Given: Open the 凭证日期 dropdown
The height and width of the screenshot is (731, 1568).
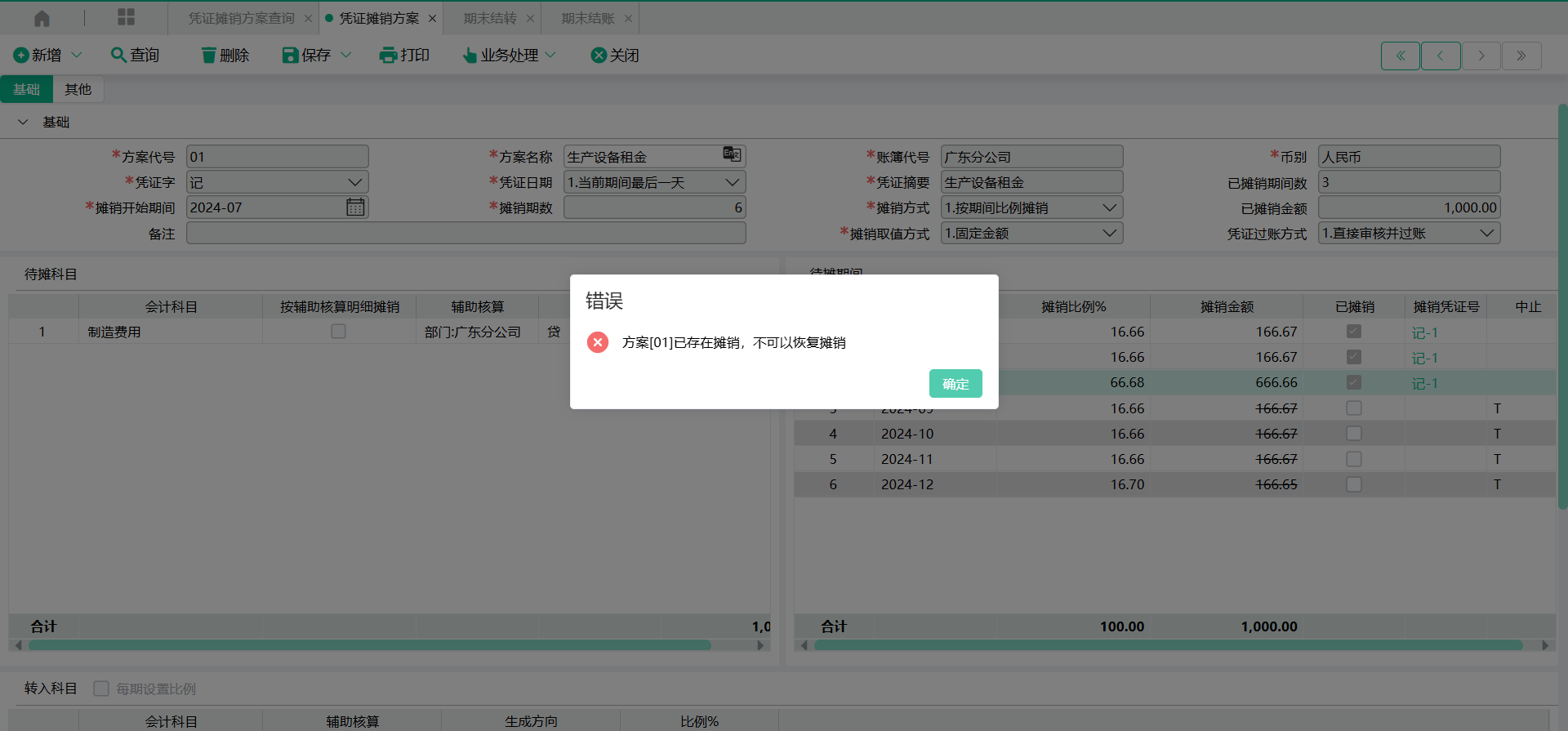Looking at the screenshot, I should pyautogui.click(x=732, y=182).
